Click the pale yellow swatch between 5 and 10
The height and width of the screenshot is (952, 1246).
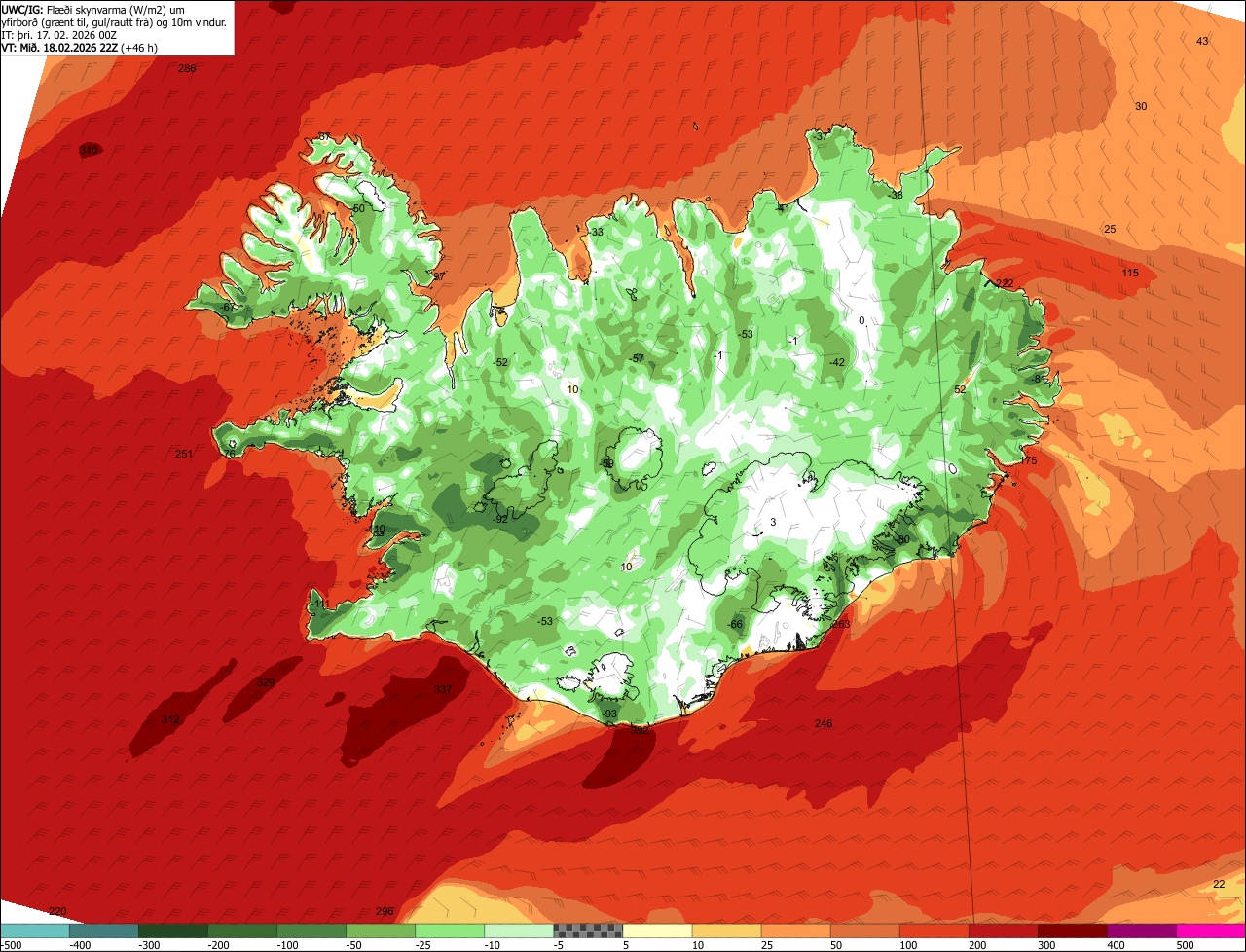pos(657,931)
